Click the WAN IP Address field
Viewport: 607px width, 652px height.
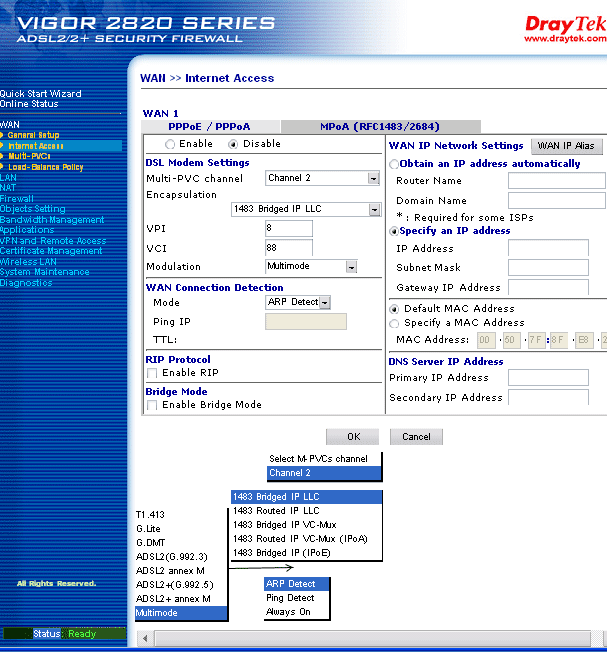coord(548,248)
